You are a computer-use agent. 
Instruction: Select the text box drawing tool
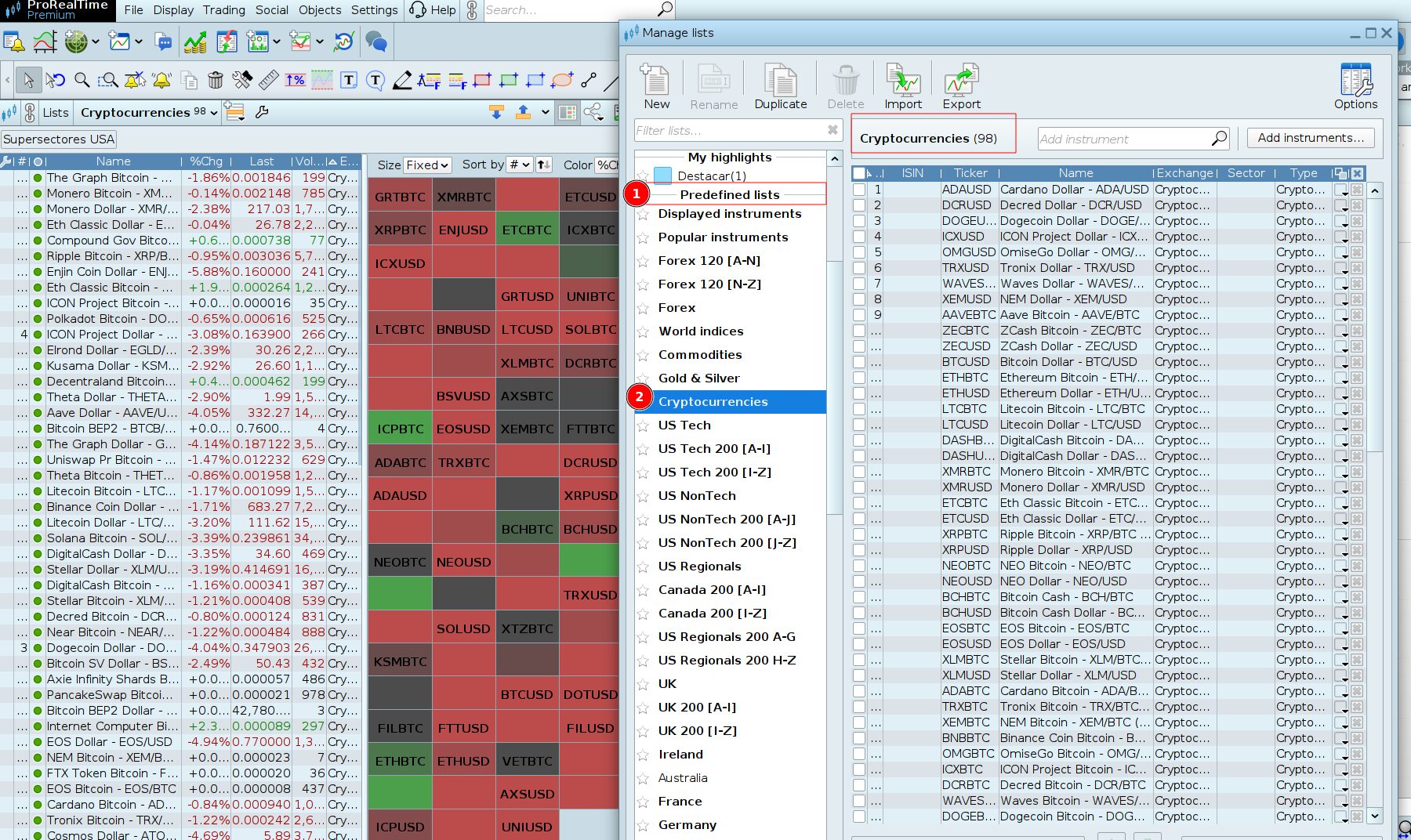[x=349, y=80]
